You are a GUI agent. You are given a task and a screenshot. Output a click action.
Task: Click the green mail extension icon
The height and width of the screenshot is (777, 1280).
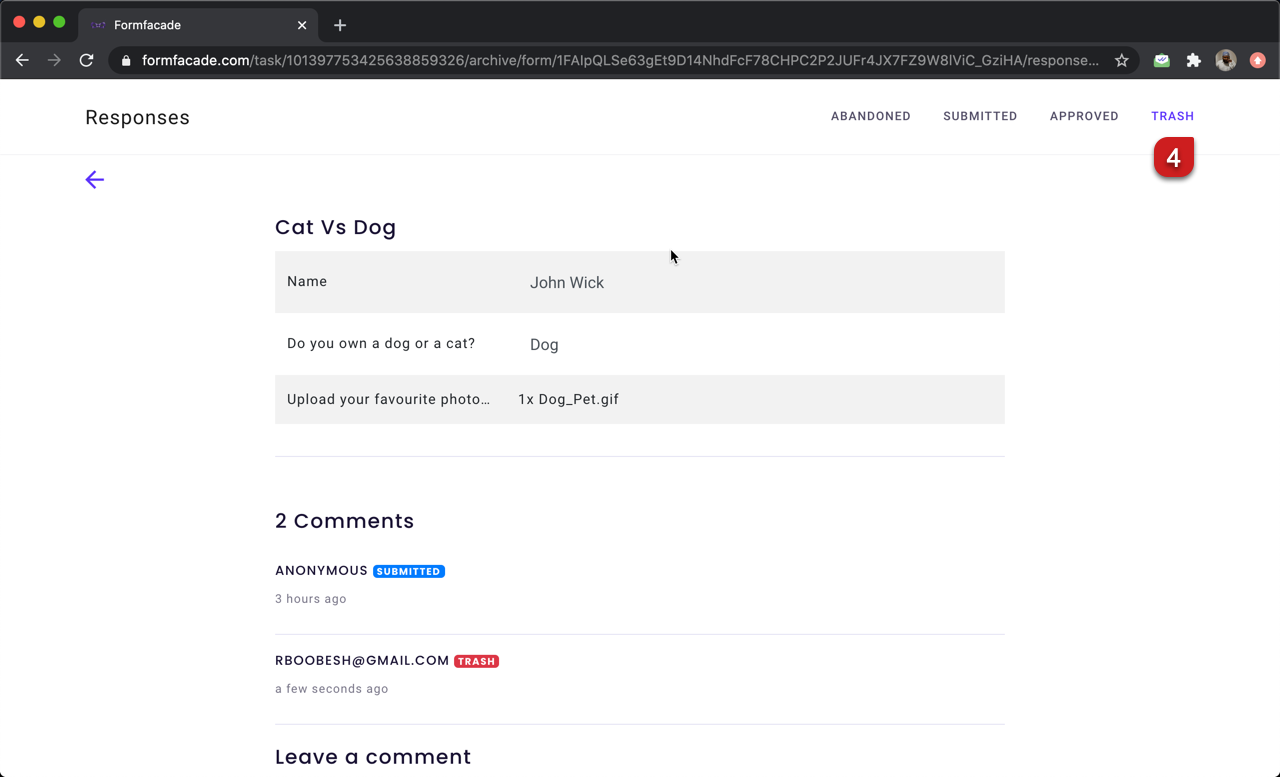(x=1161, y=61)
